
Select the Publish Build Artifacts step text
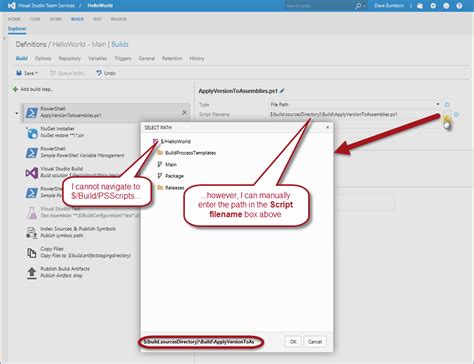click(65, 272)
